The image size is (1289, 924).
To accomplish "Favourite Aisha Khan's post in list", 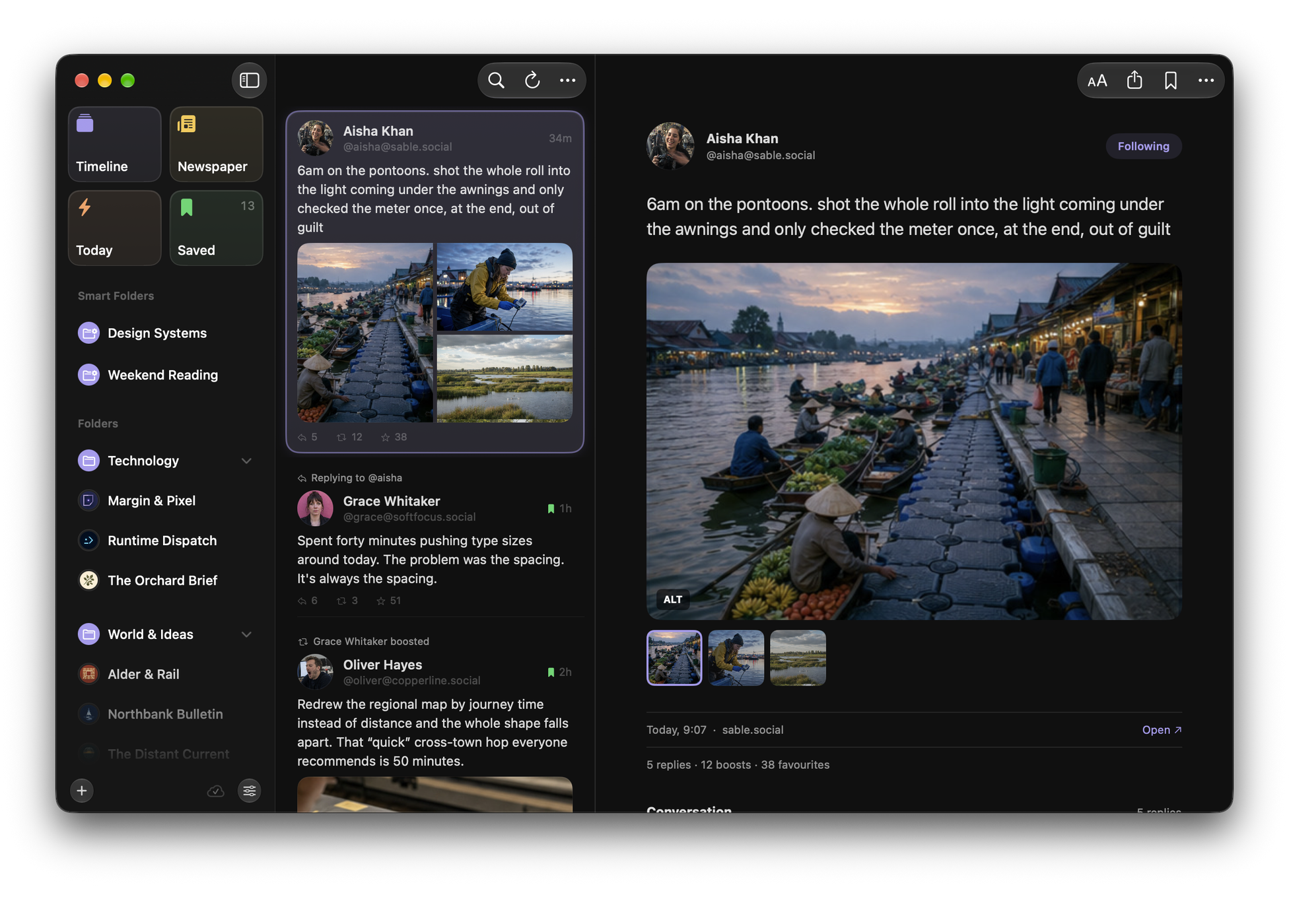I will (x=394, y=437).
